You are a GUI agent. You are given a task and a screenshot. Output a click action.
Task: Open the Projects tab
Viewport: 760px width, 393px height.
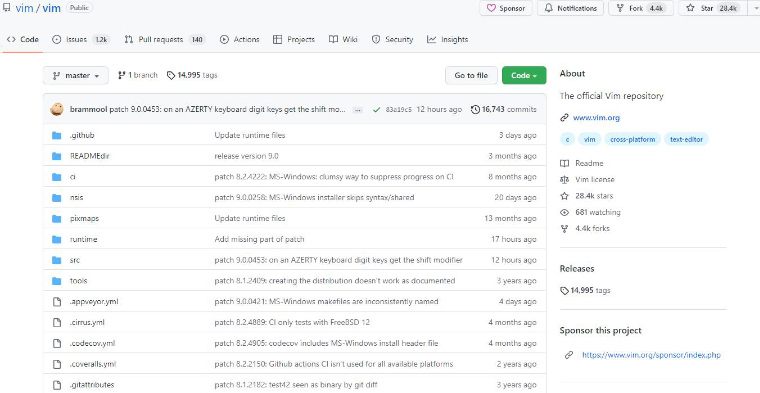click(294, 40)
